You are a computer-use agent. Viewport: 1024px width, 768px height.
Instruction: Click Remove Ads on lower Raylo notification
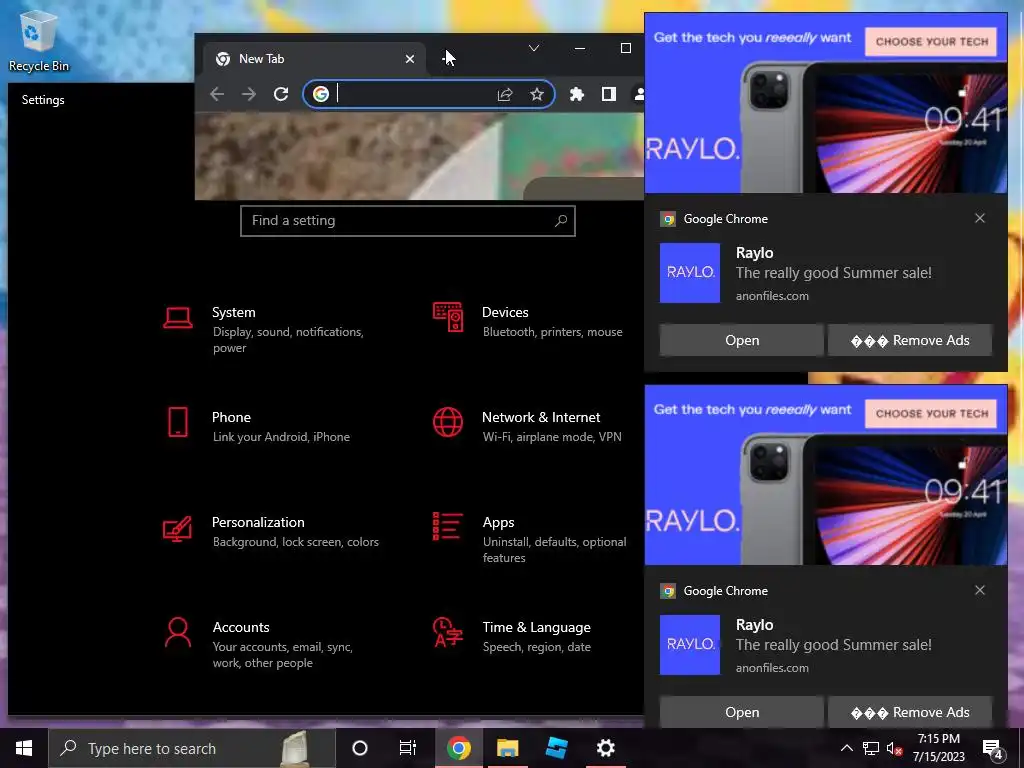pyautogui.click(x=910, y=712)
